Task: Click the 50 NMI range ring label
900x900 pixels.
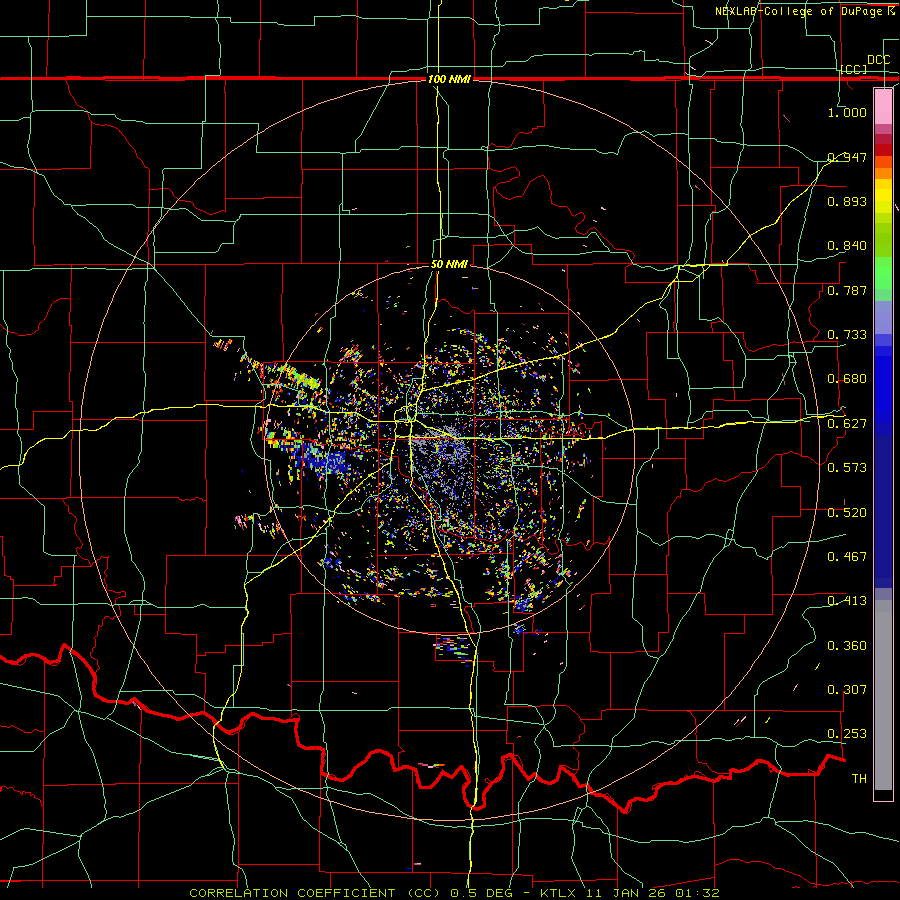Action: click(449, 265)
